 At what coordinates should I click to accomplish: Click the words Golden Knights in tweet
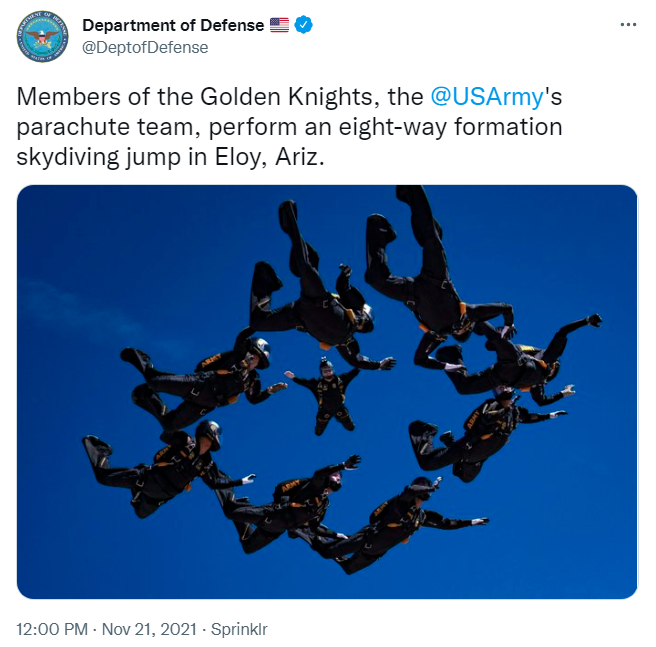coord(286,97)
